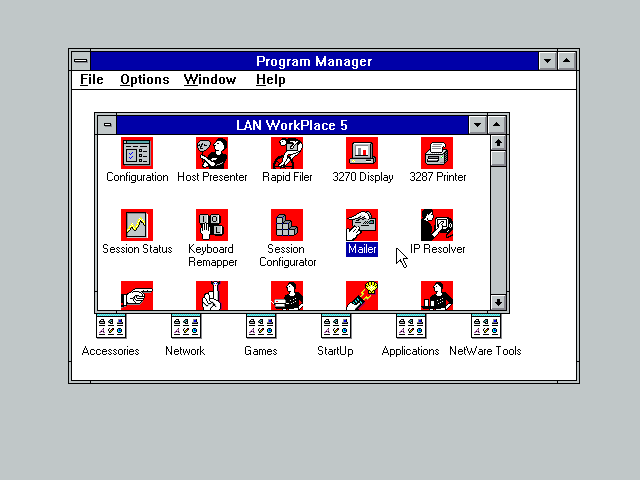Select the crossed fingers icon in bottom row

212,296
